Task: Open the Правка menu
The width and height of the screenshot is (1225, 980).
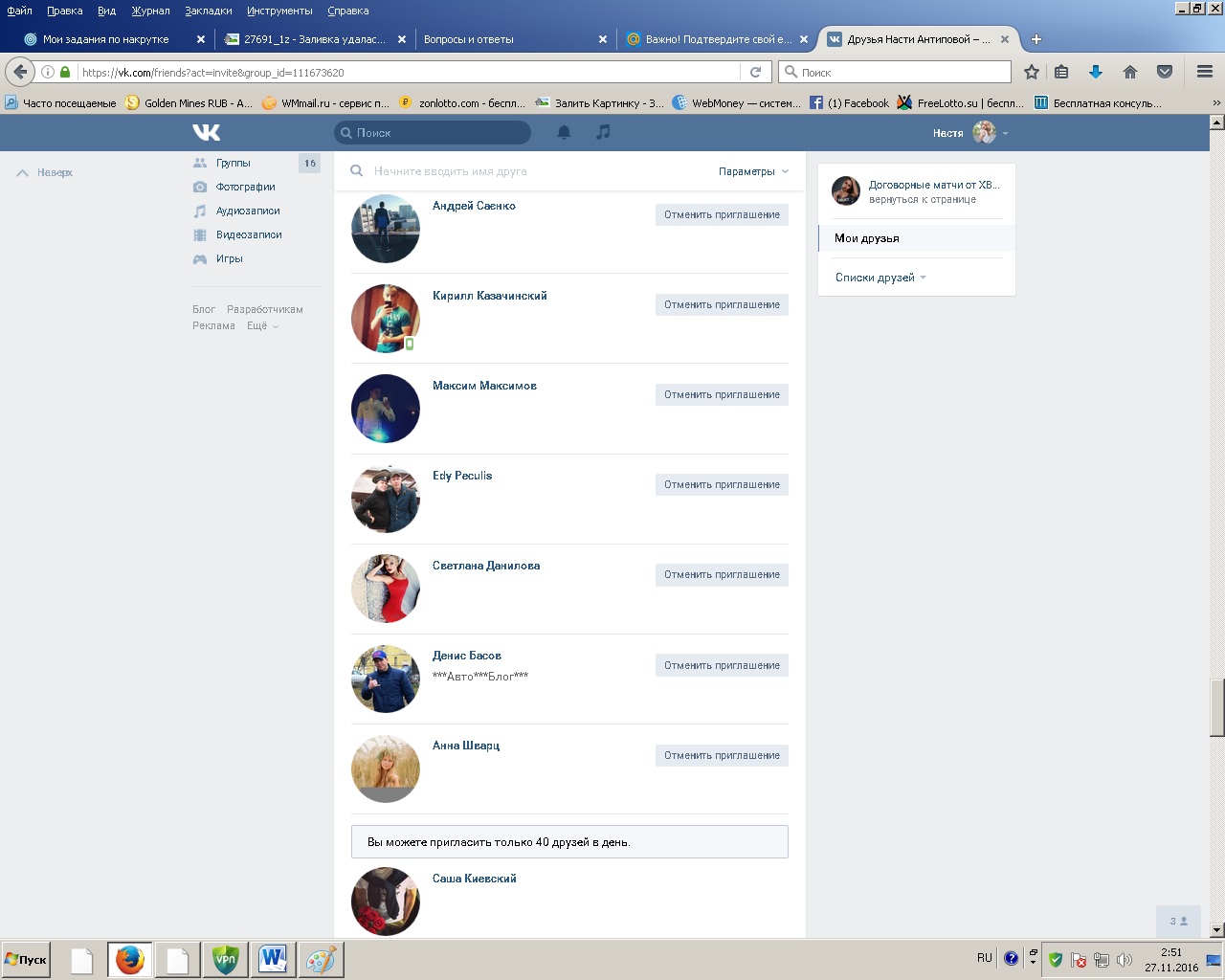Action: pyautogui.click(x=64, y=11)
